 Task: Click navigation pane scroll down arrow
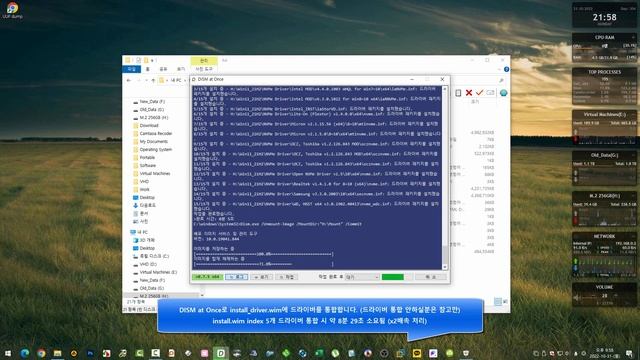coord(202,296)
